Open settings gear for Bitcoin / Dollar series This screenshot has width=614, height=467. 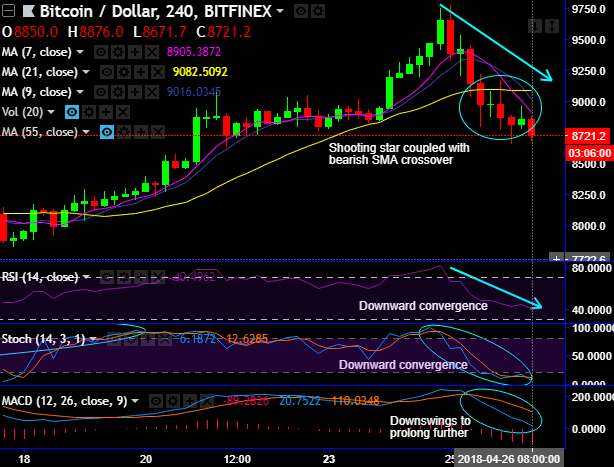pyautogui.click(x=318, y=11)
